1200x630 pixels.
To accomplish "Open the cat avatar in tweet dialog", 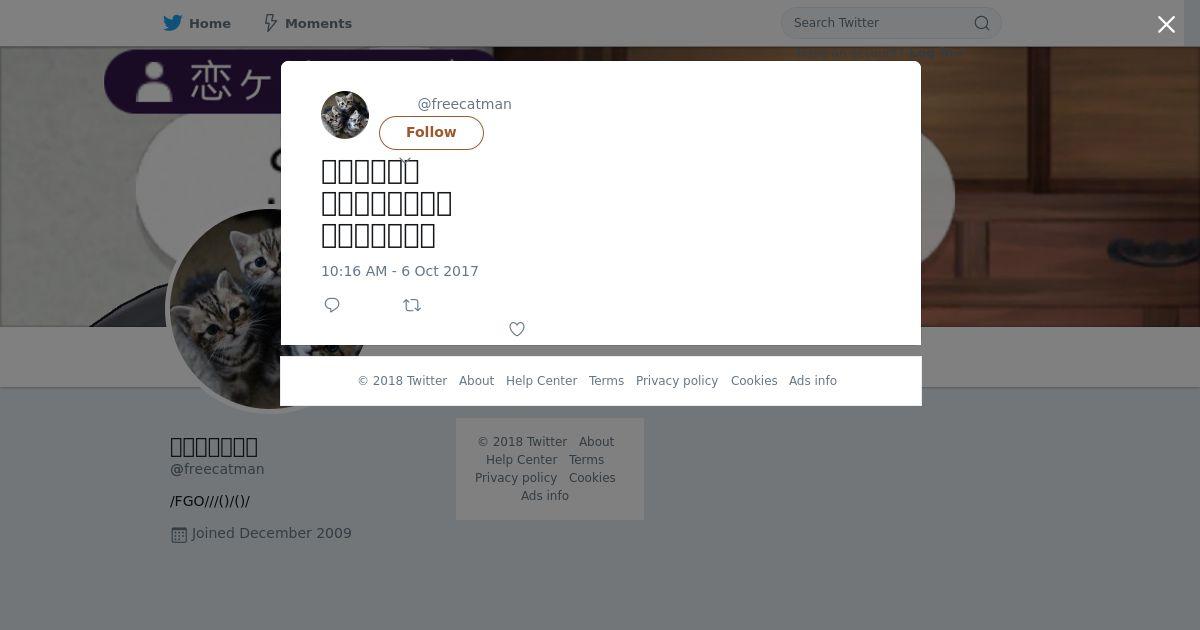I will pos(345,115).
